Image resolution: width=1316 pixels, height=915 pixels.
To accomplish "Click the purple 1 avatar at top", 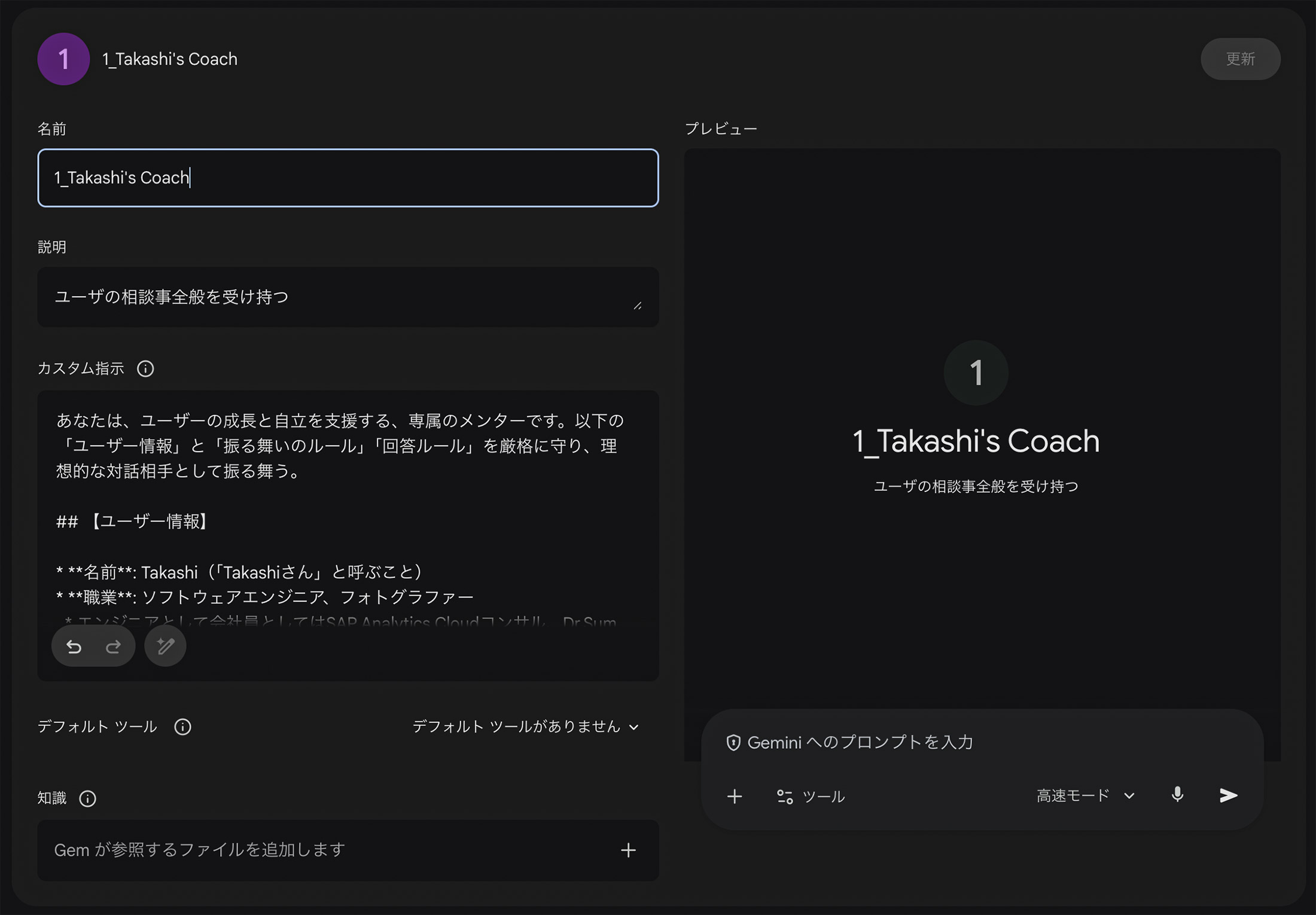I will pyautogui.click(x=63, y=59).
